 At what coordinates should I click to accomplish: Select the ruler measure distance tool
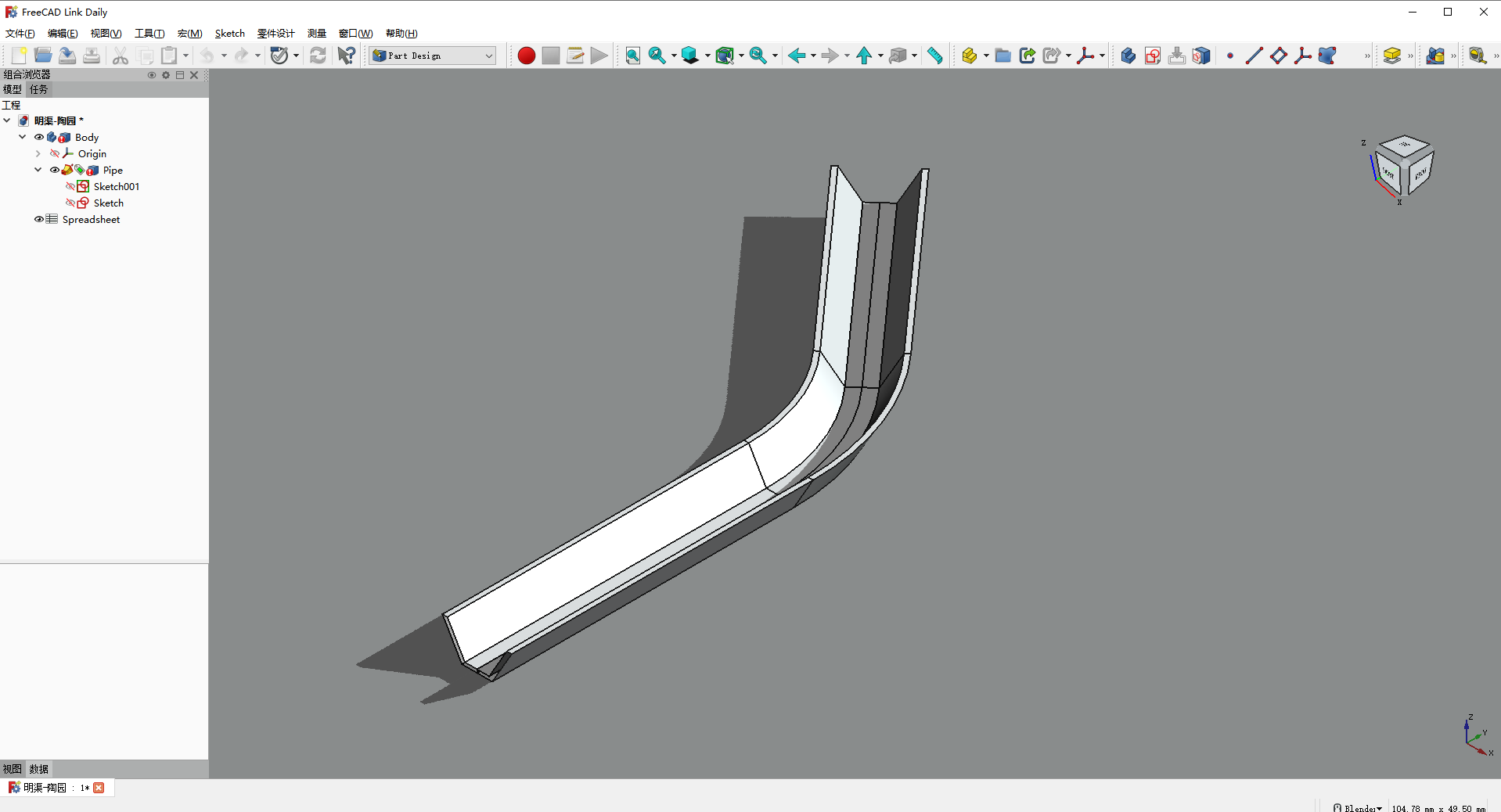point(935,56)
